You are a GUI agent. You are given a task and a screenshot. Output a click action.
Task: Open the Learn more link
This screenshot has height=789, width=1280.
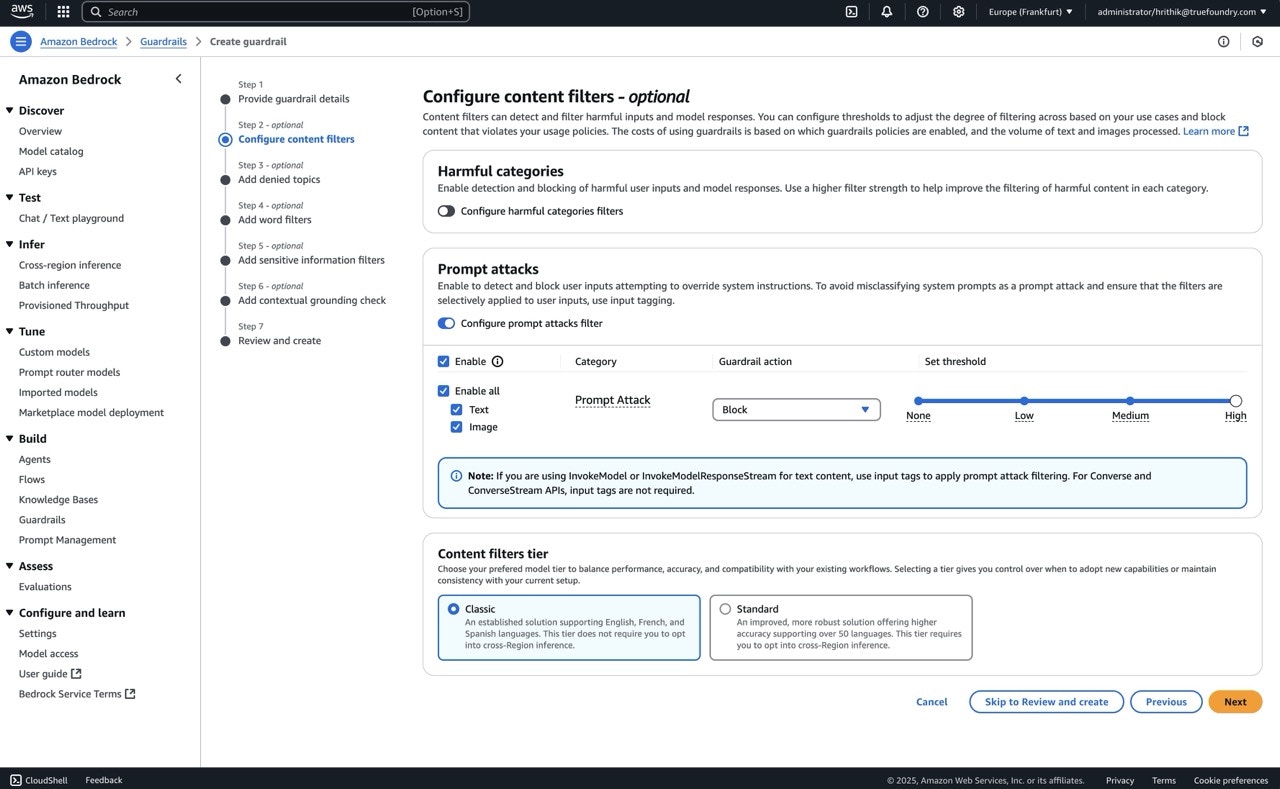click(1209, 130)
